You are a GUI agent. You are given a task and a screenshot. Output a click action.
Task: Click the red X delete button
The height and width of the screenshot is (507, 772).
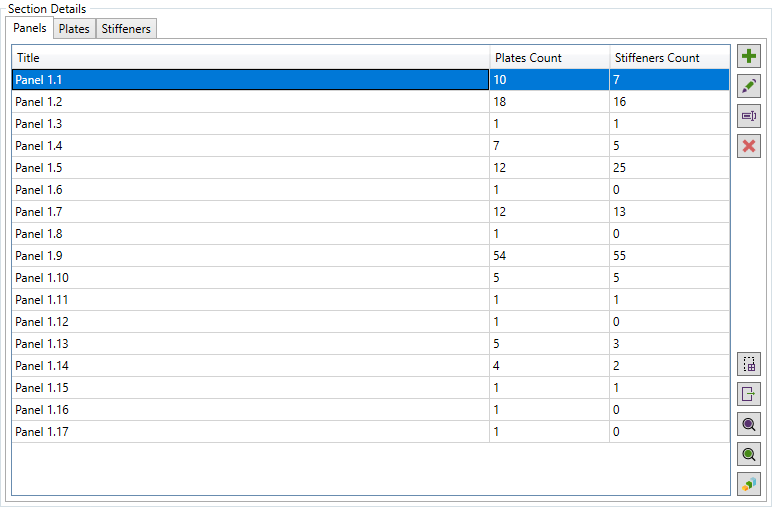pos(748,147)
